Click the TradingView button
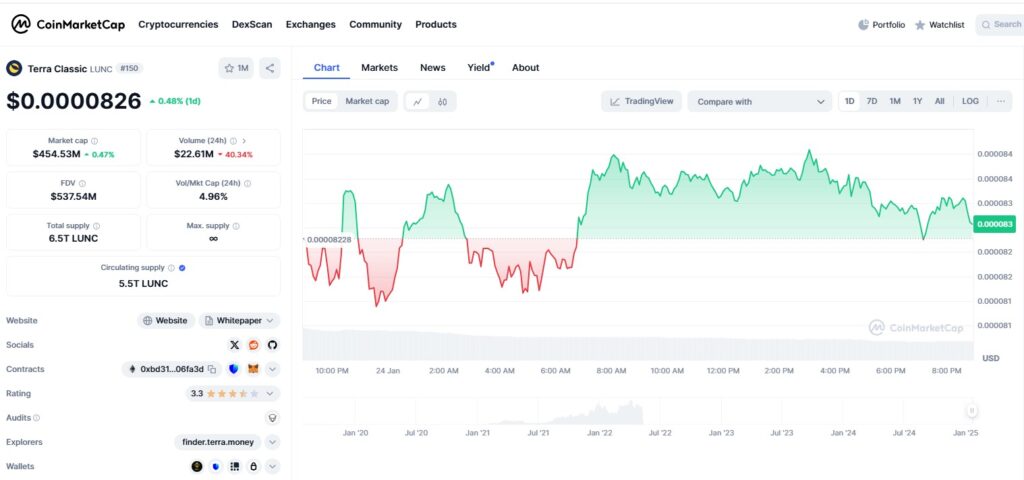Screen dimensions: 1024x480 pyautogui.click(x=641, y=101)
